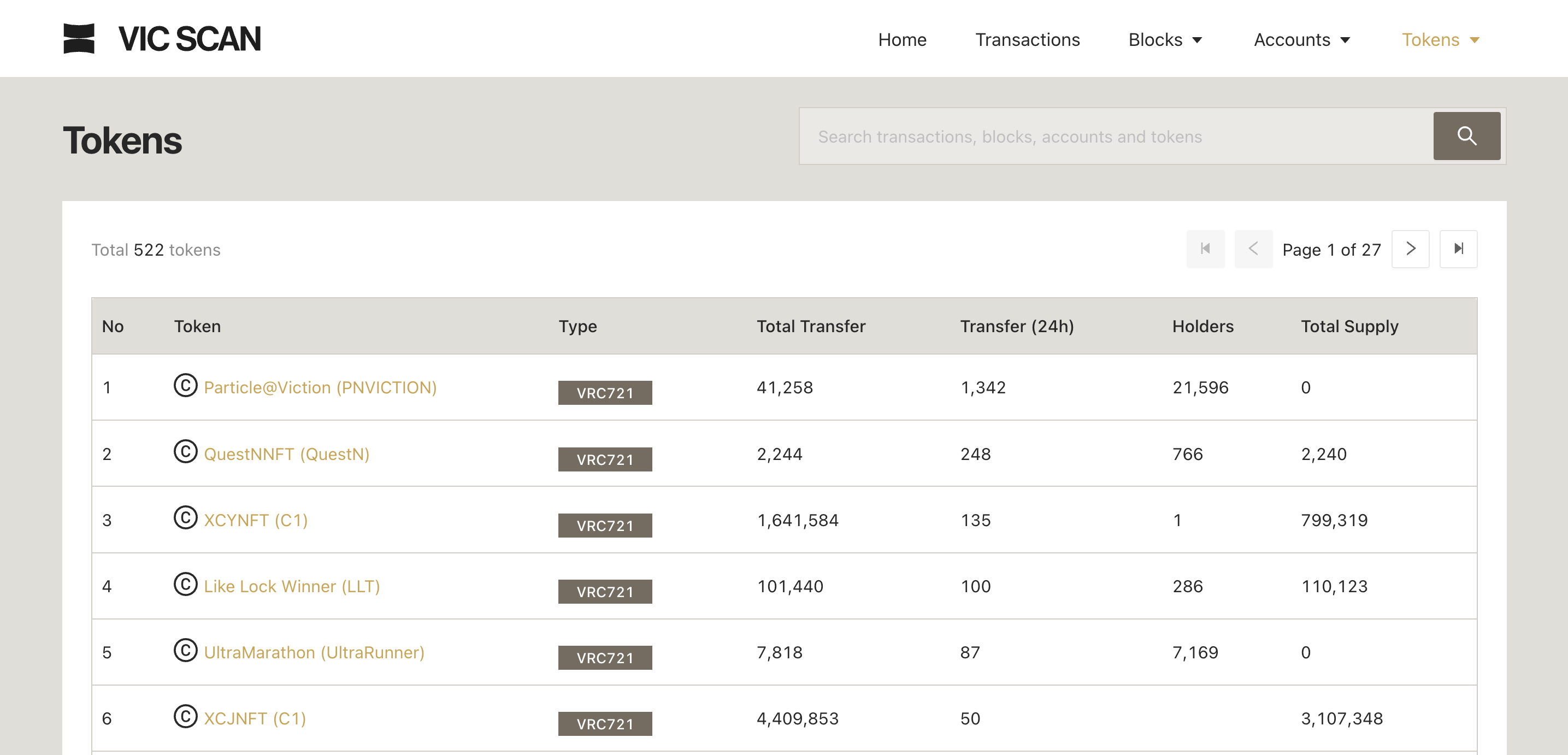Expand the Accounts dropdown menu
This screenshot has height=755, width=1568.
pyautogui.click(x=1301, y=39)
